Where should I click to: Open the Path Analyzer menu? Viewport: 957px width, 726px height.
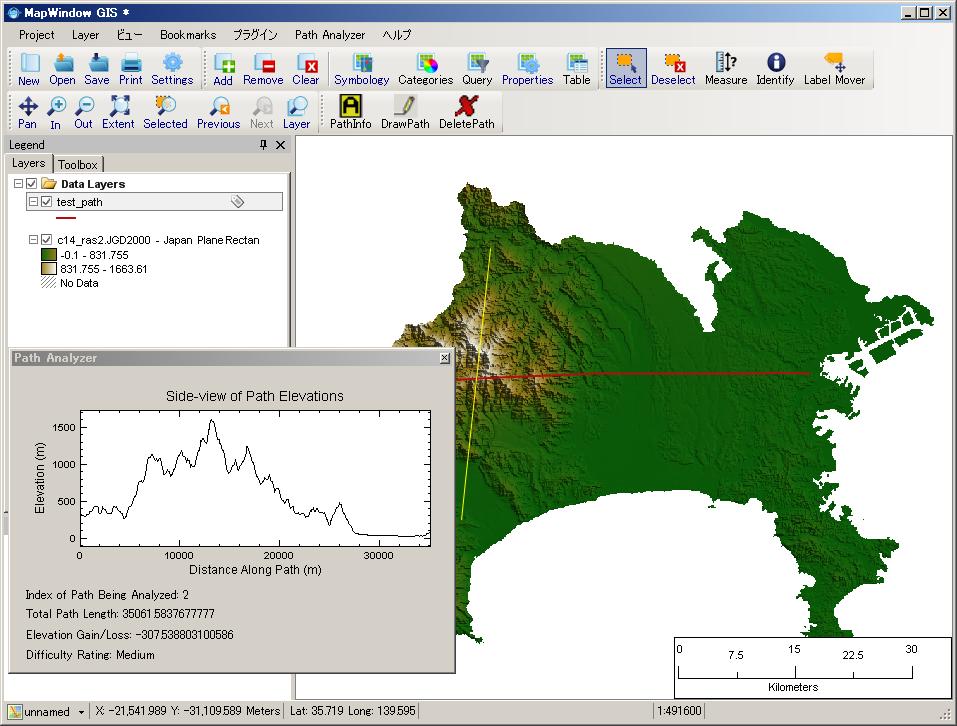tap(329, 34)
